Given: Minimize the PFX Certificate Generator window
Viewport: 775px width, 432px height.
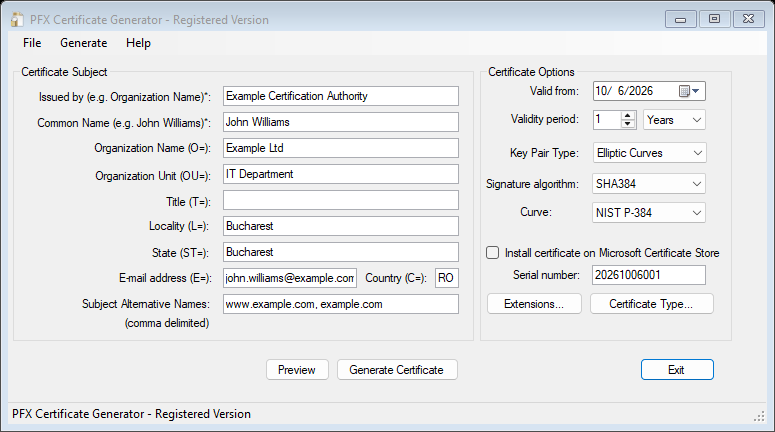Looking at the screenshot, I should coord(681,19).
